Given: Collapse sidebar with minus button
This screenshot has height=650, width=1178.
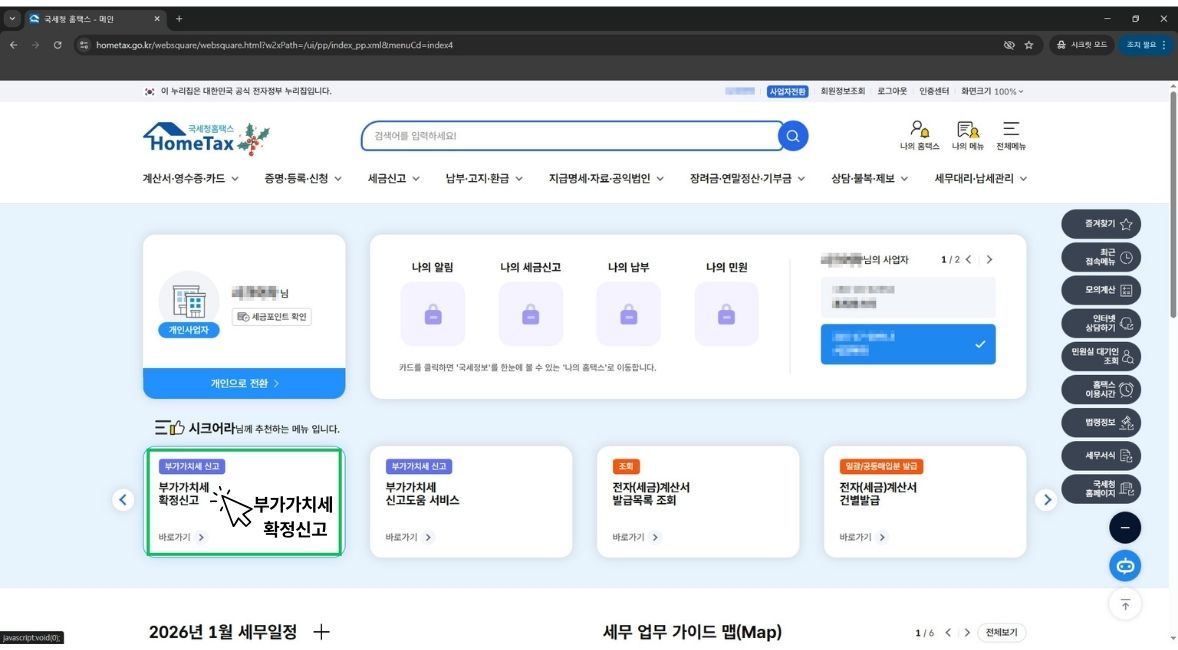Looking at the screenshot, I should (x=1125, y=528).
